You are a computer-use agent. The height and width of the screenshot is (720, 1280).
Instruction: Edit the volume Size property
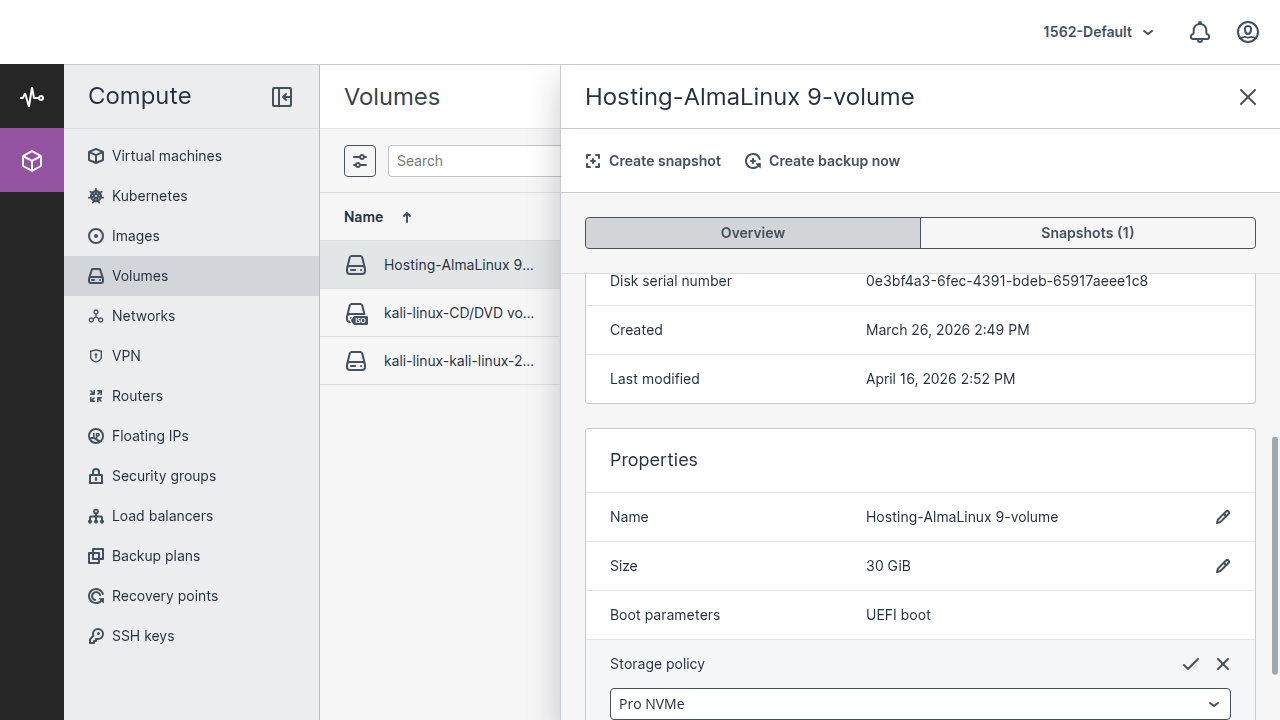click(x=1223, y=566)
